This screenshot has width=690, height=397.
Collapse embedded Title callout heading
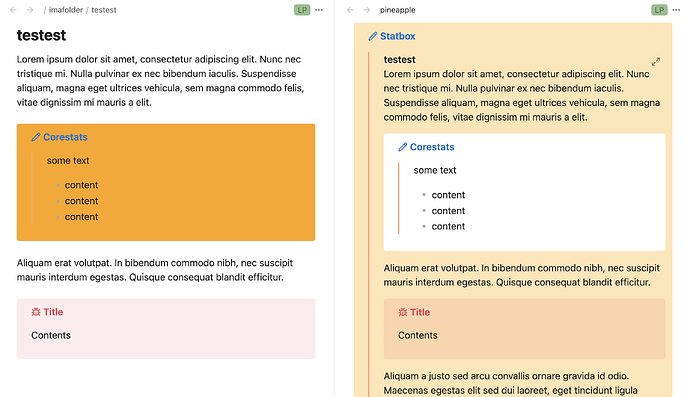(x=420, y=312)
